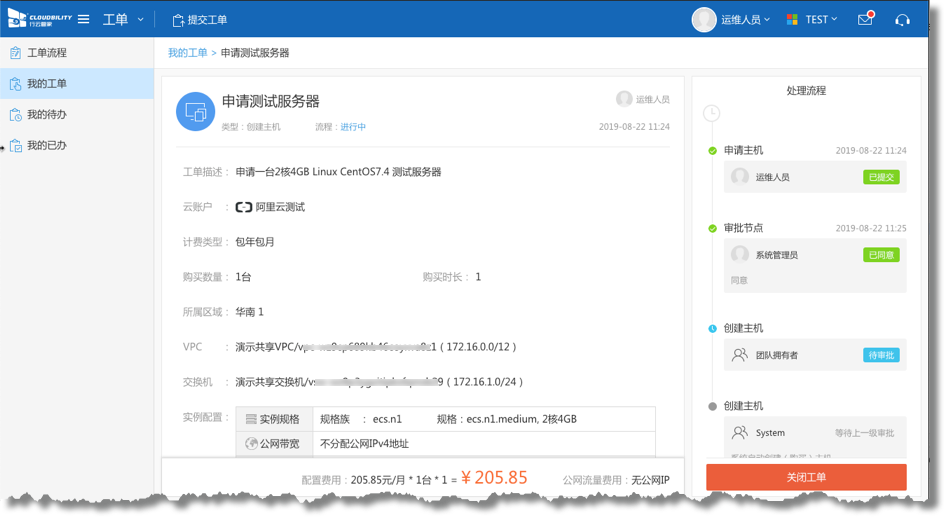Click the clock icon atop process timeline
This screenshot has width=944, height=518.
(x=711, y=113)
